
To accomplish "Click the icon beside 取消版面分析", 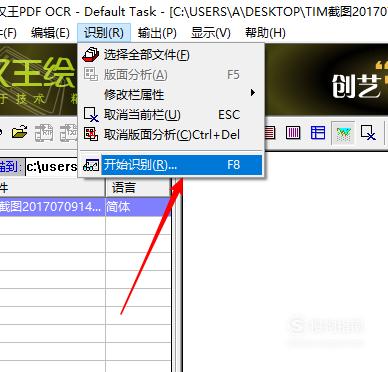I will [x=91, y=134].
